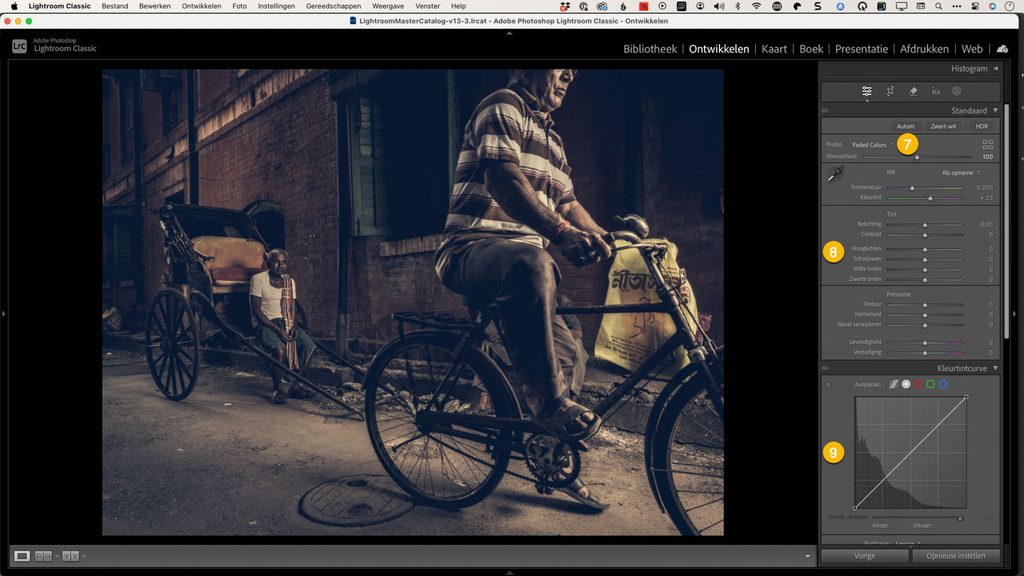The width and height of the screenshot is (1024, 576).
Task: Select the Crop and rotate tool icon
Action: (x=890, y=91)
